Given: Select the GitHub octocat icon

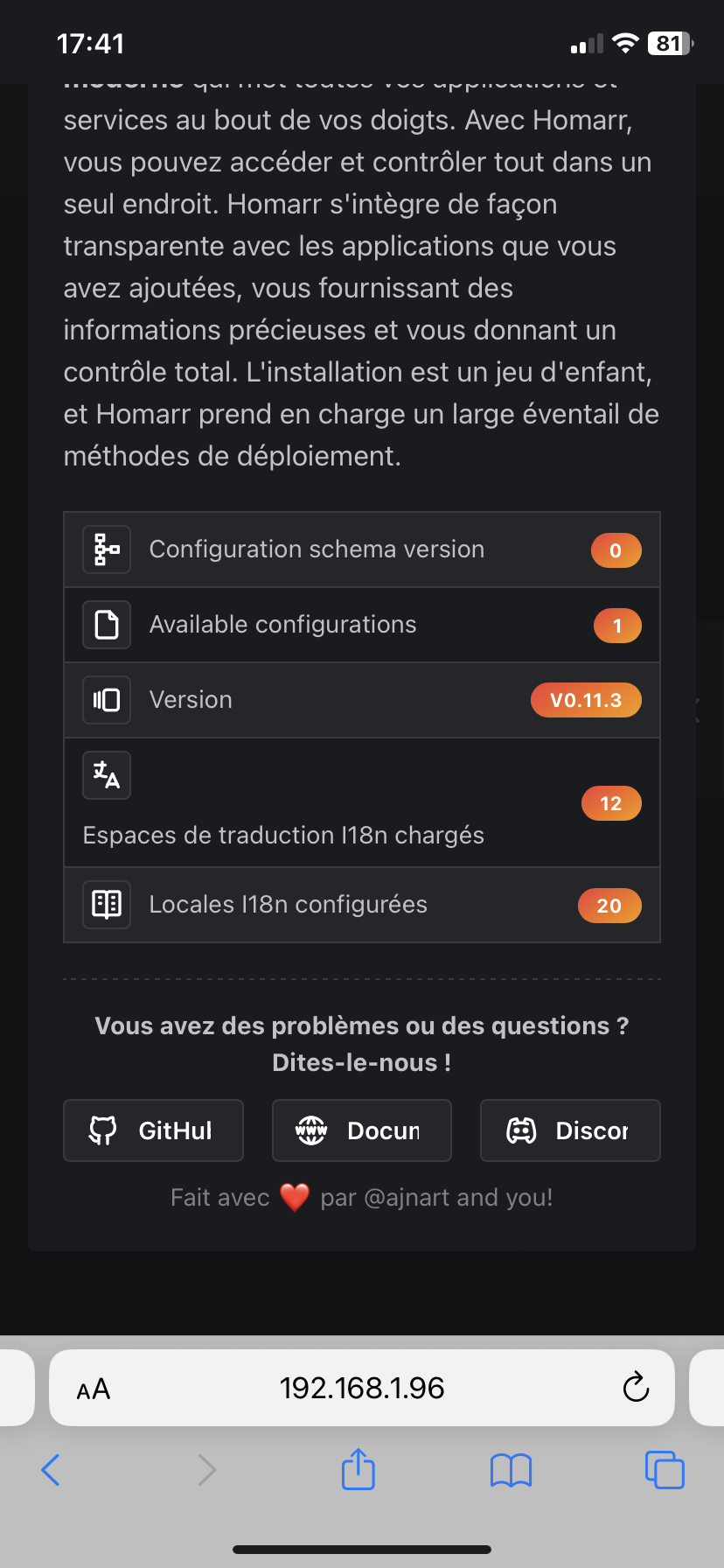Looking at the screenshot, I should pos(102,1130).
